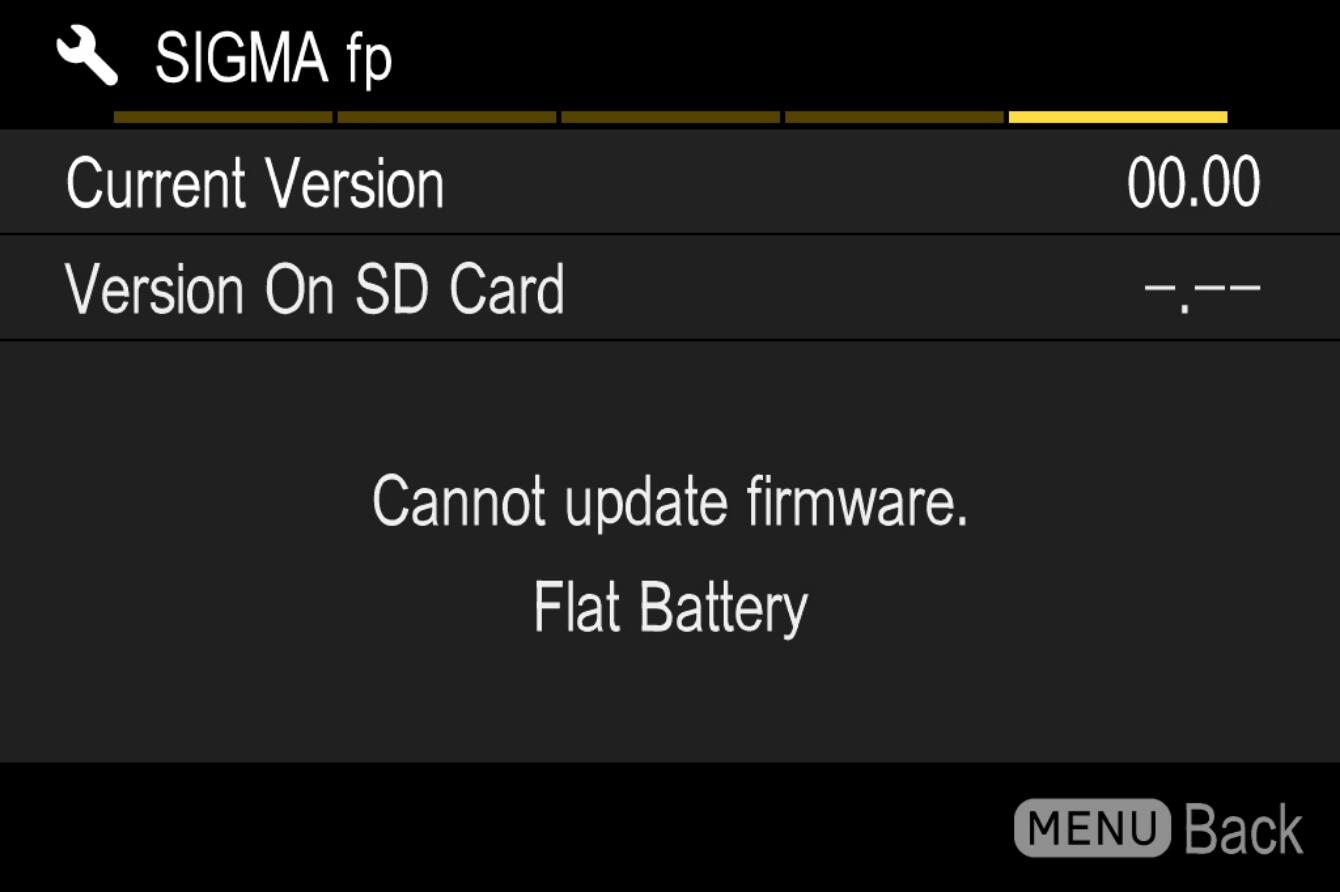Switch to the second setup page tab
Image resolution: width=1340 pixels, height=892 pixels.
tap(447, 117)
